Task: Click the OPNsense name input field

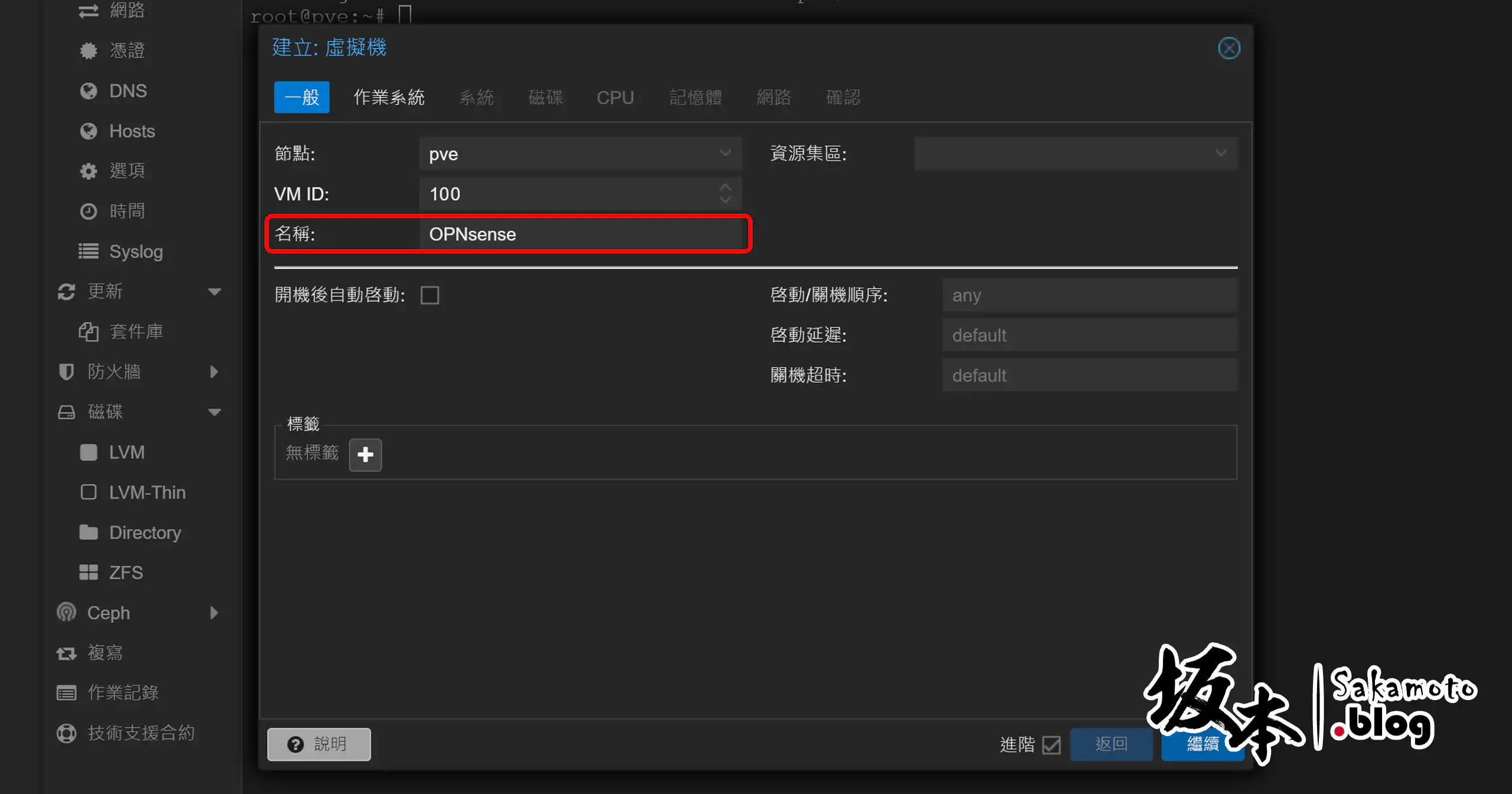Action: tap(582, 234)
